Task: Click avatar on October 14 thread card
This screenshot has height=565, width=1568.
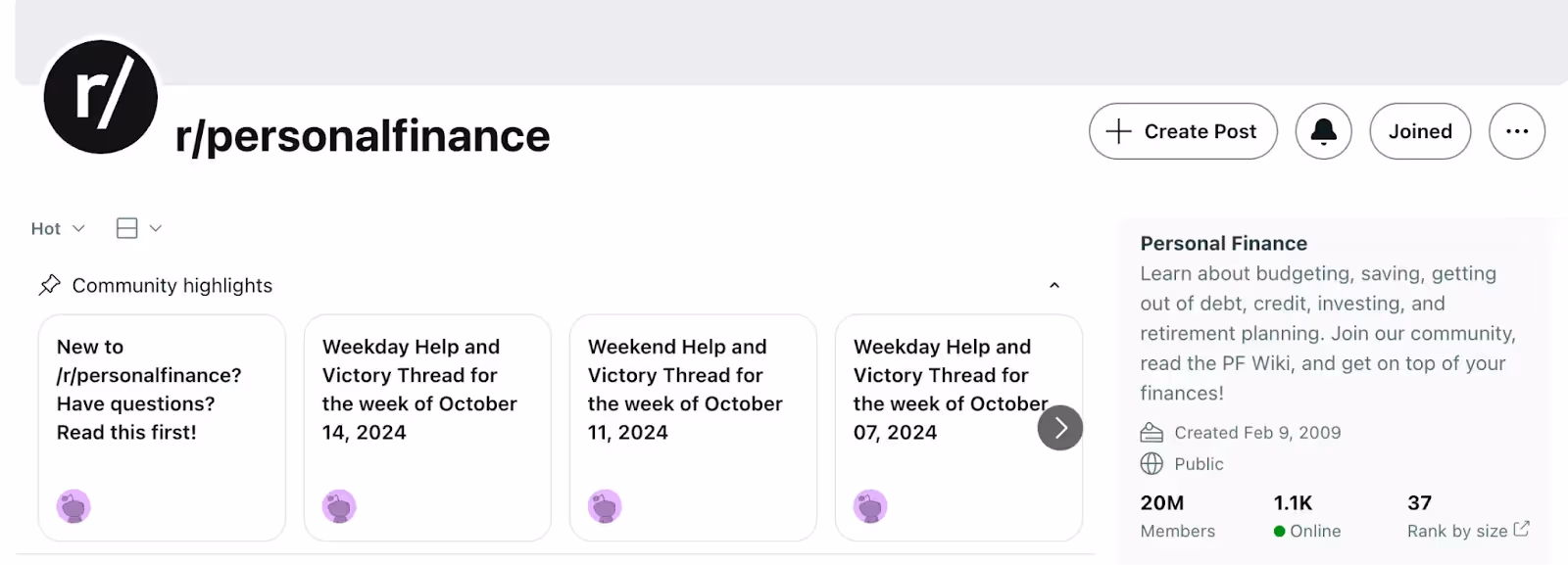Action: coord(339,506)
